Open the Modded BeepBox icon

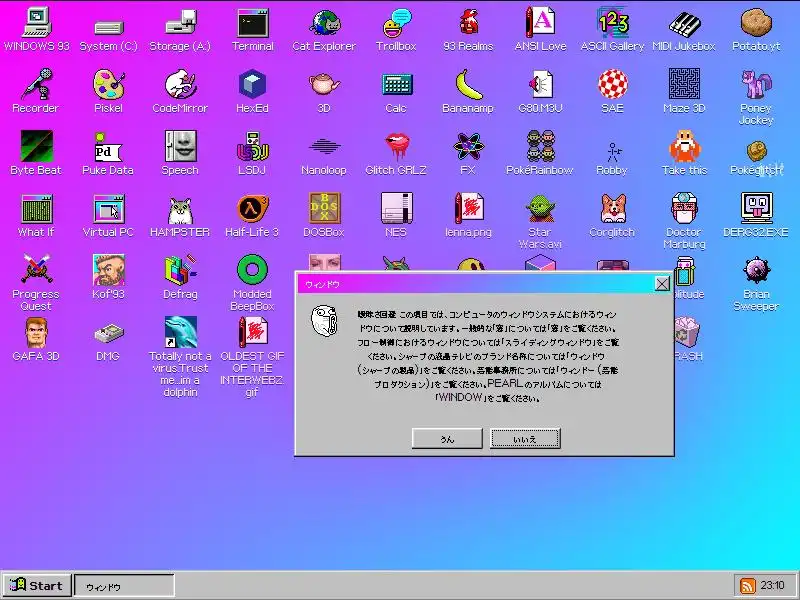click(253, 269)
